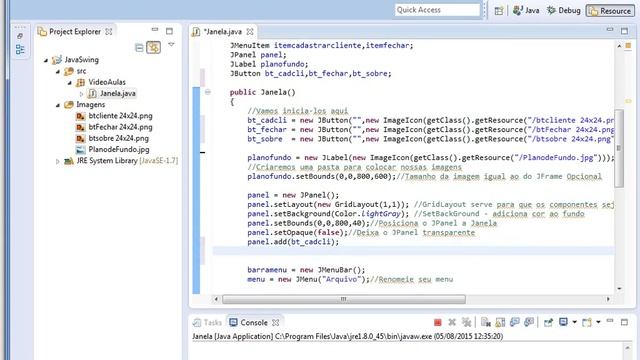
Task: Switch to the Java perspective
Action: 526,11
